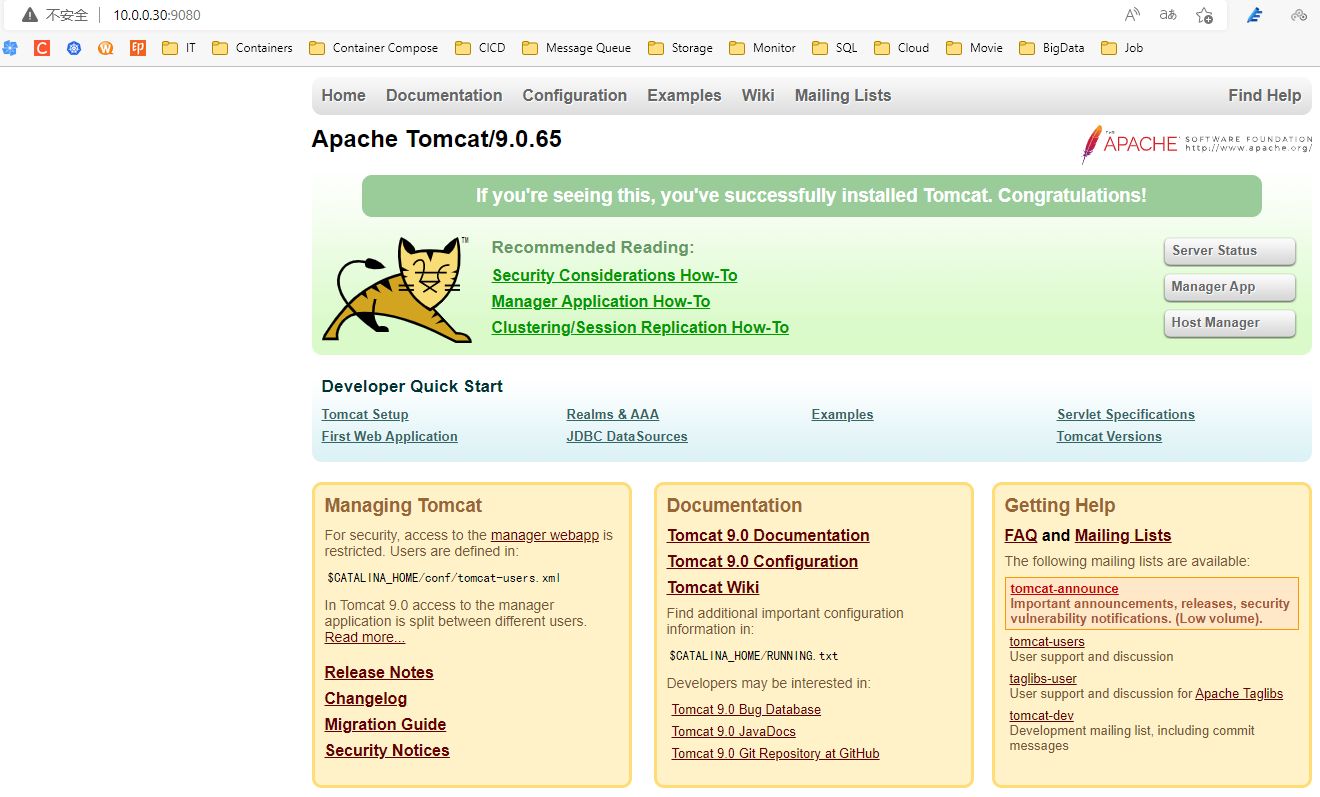Image resolution: width=1320 pixels, height=797 pixels.
Task: Open the CICD bookmarks folder
Action: click(x=481, y=47)
